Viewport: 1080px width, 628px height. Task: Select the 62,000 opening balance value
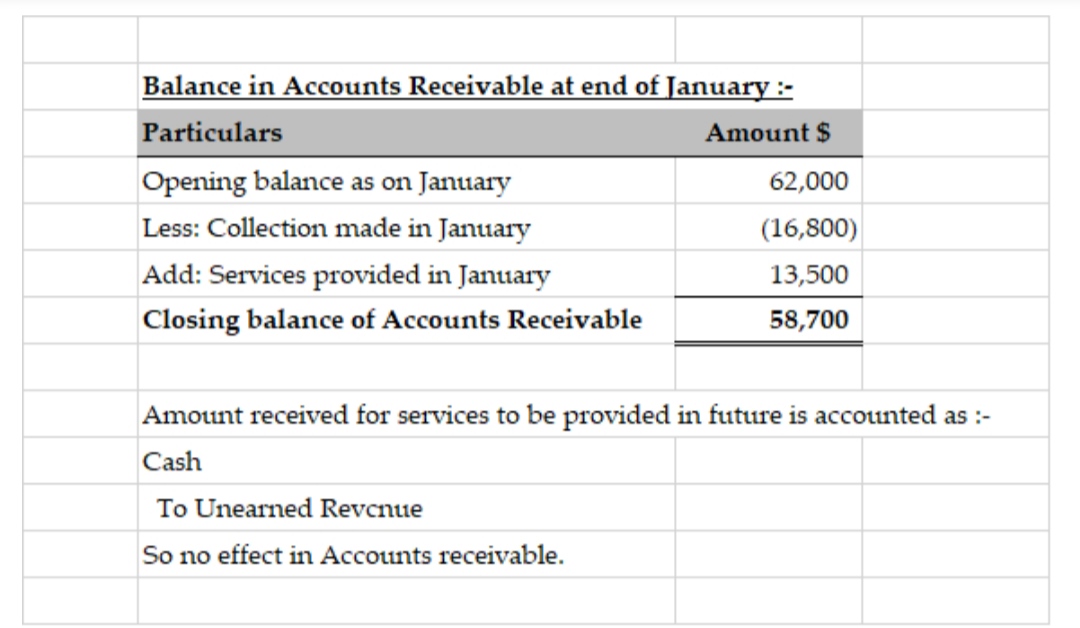point(809,182)
